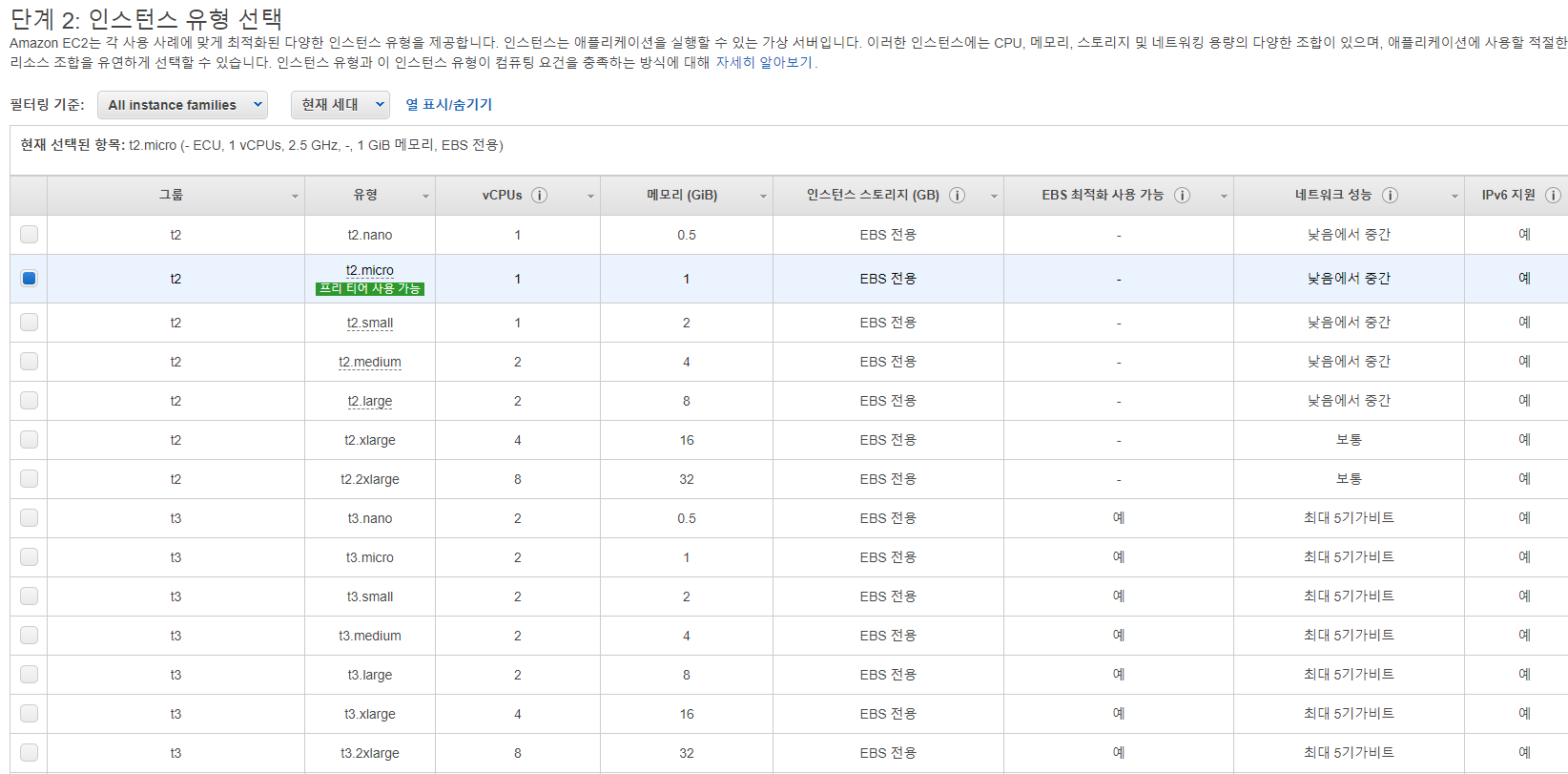Click the 현재 선택된 항목 summary text

tap(261, 145)
